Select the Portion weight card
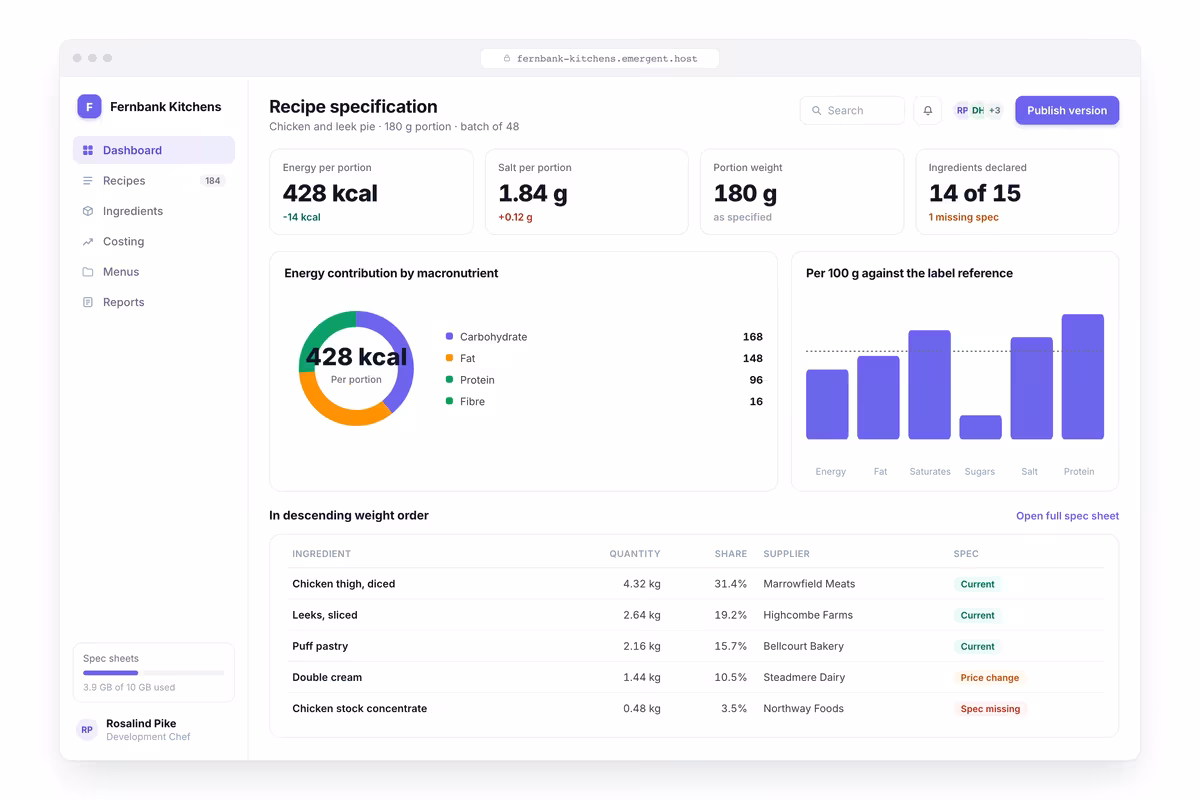1200x800 pixels. click(802, 192)
